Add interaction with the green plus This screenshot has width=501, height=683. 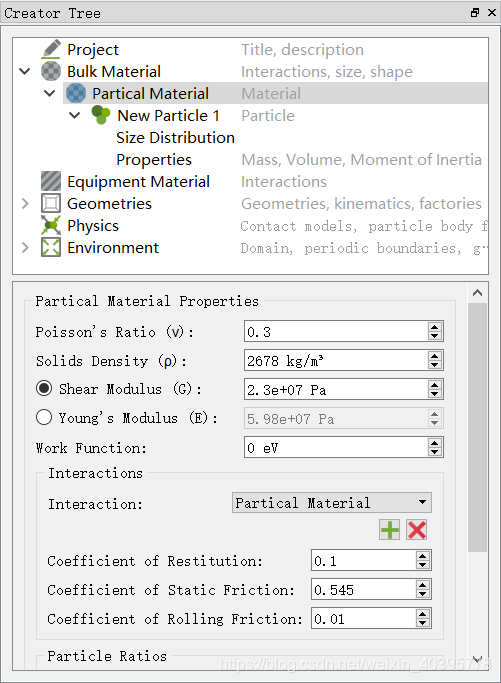pyautogui.click(x=389, y=530)
